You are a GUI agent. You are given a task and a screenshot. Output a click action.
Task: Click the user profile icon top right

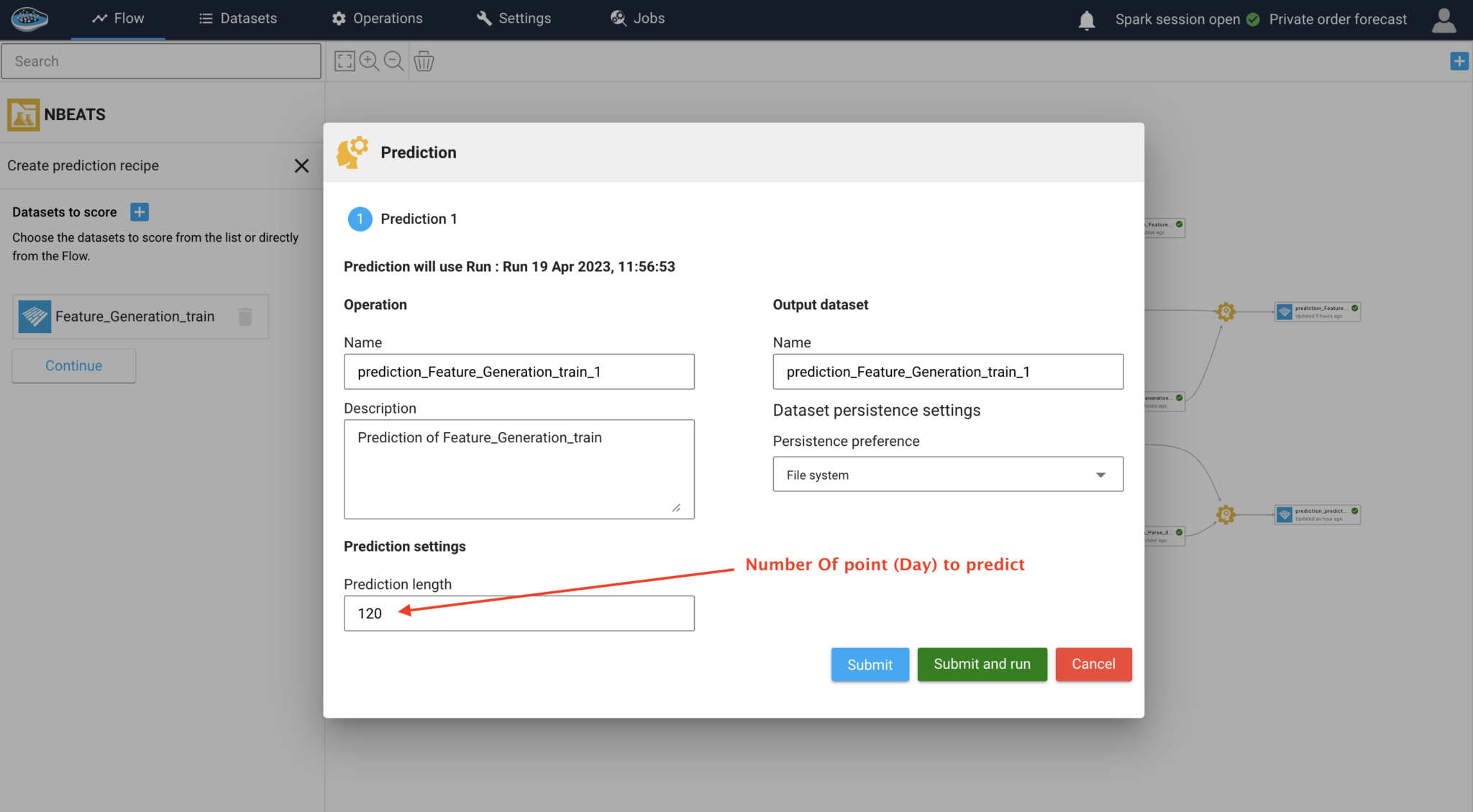coord(1444,19)
